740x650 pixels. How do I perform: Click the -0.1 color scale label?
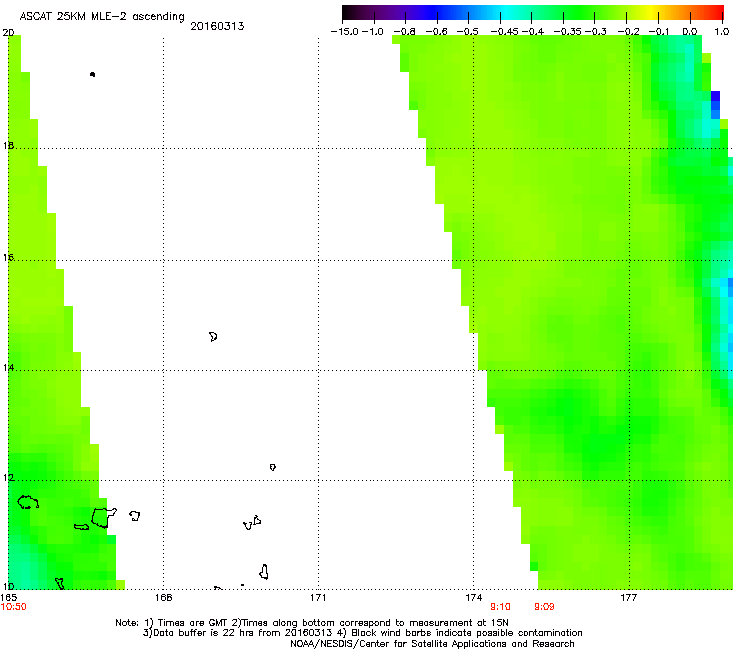(x=659, y=32)
